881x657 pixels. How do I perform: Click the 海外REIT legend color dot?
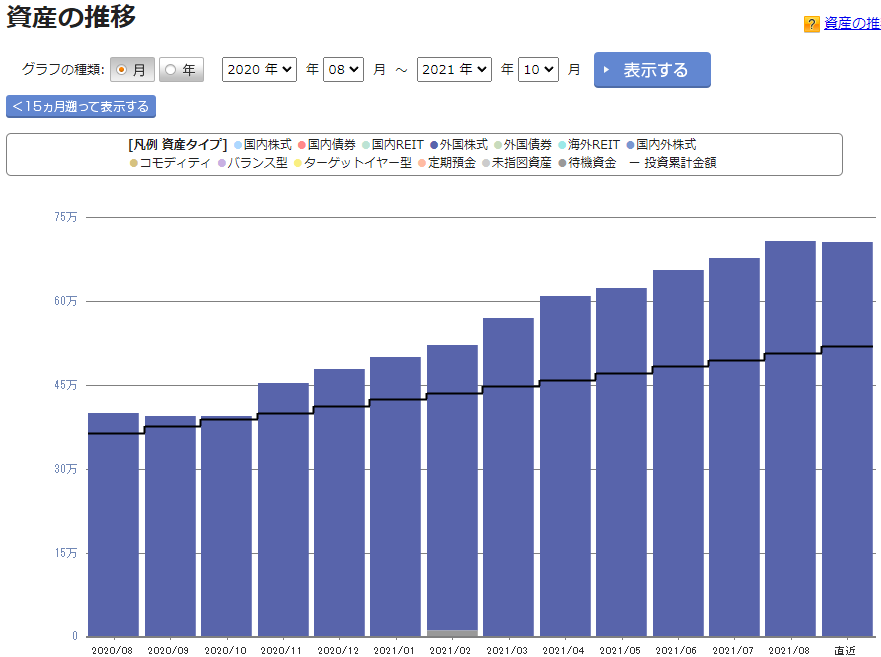(x=562, y=145)
